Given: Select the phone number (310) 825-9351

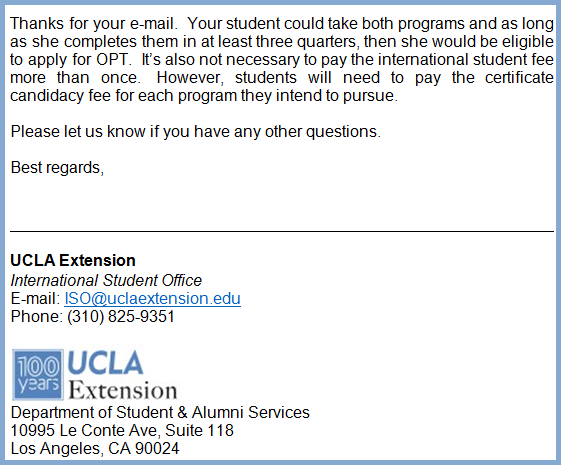Looking at the screenshot, I should [x=121, y=317].
